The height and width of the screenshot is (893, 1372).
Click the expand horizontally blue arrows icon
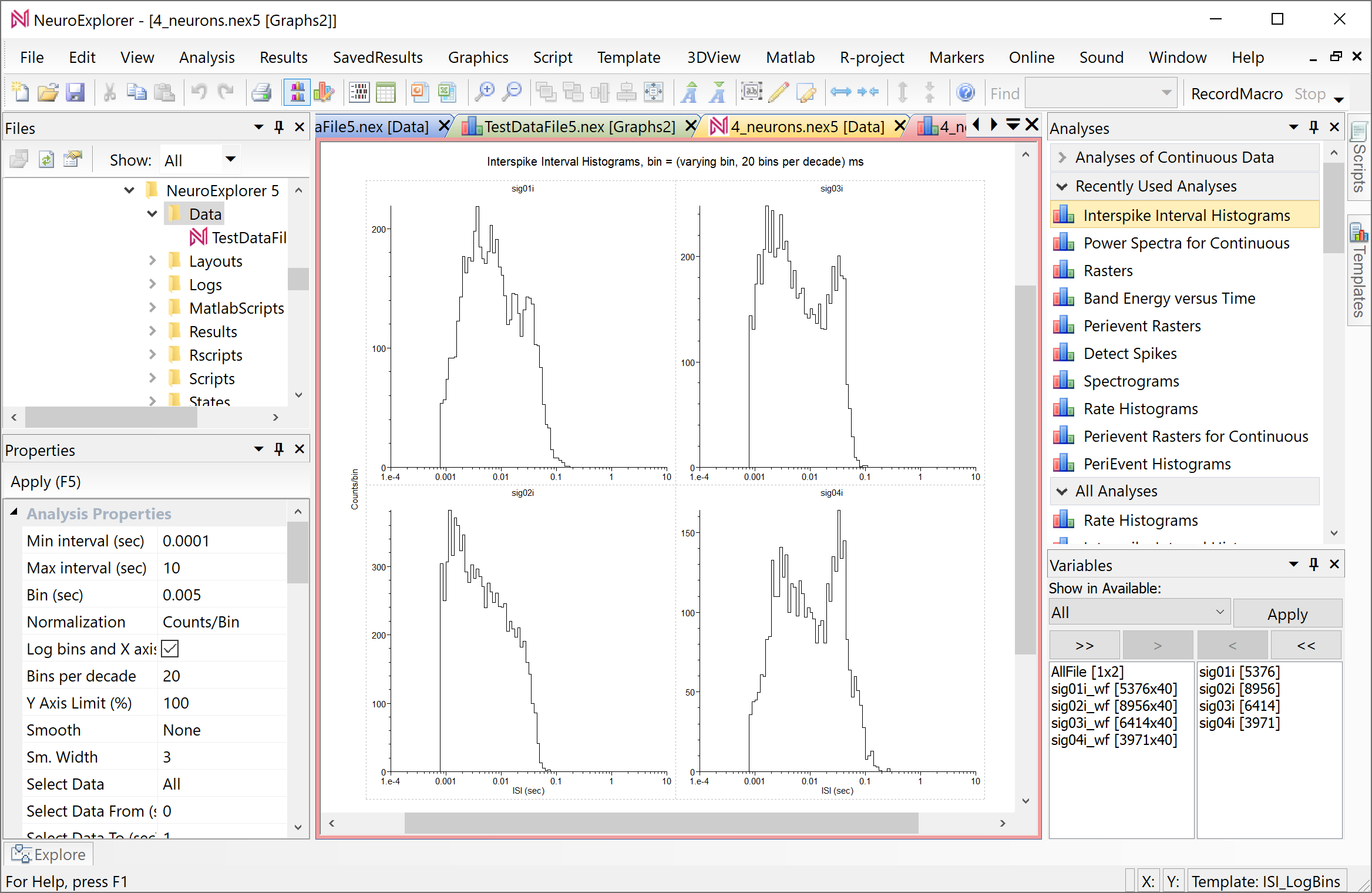840,92
